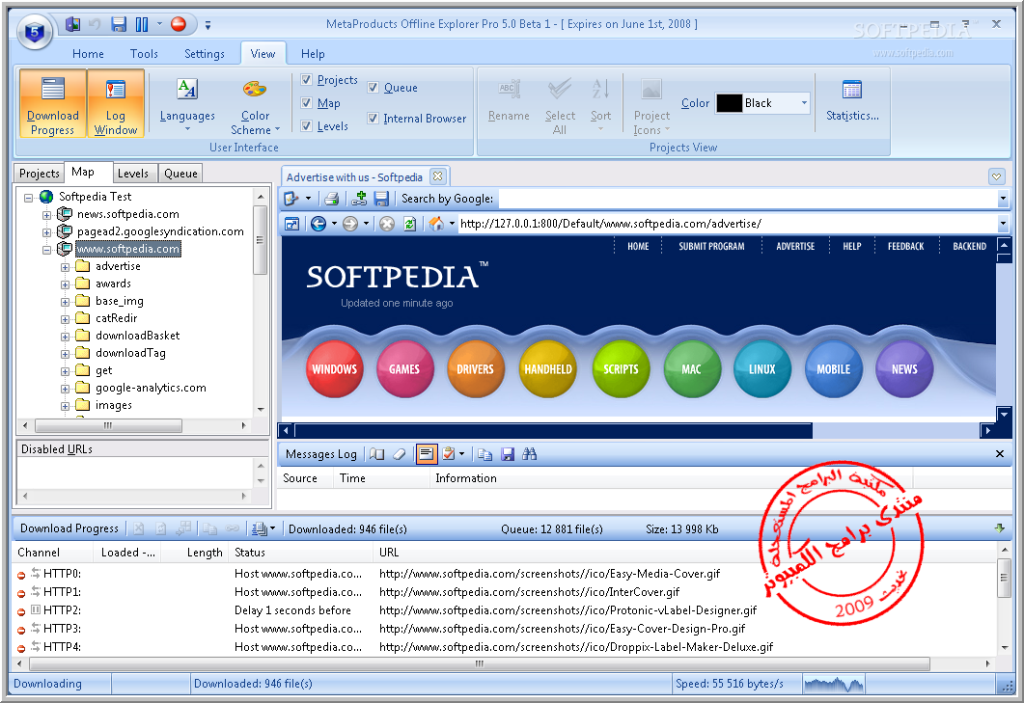Image resolution: width=1024 pixels, height=703 pixels.
Task: Open the Languages dropdown
Action: tap(187, 104)
